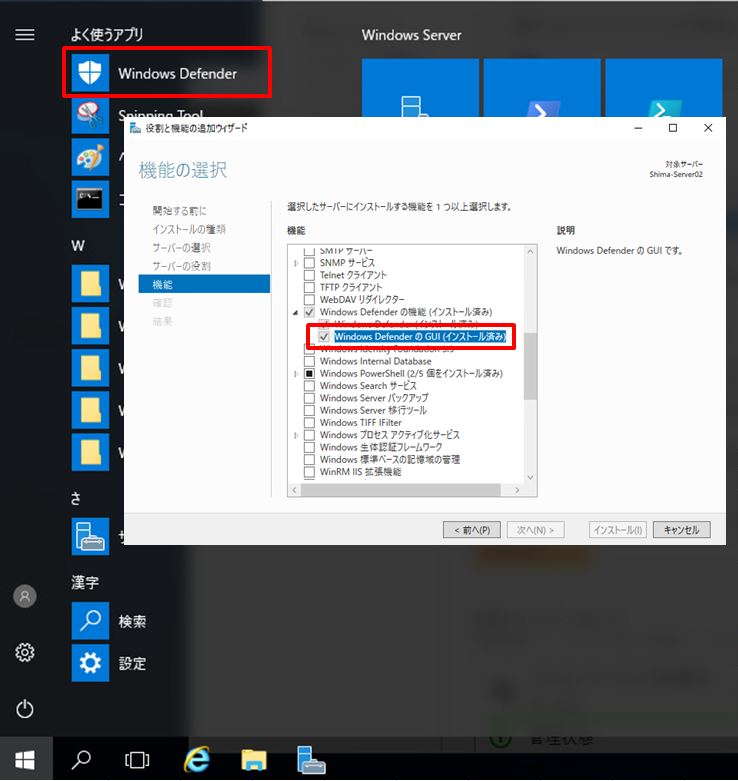Viewport: 738px width, 781px height.
Task: Click scroll-down arrow of feature list
Action: [x=530, y=477]
